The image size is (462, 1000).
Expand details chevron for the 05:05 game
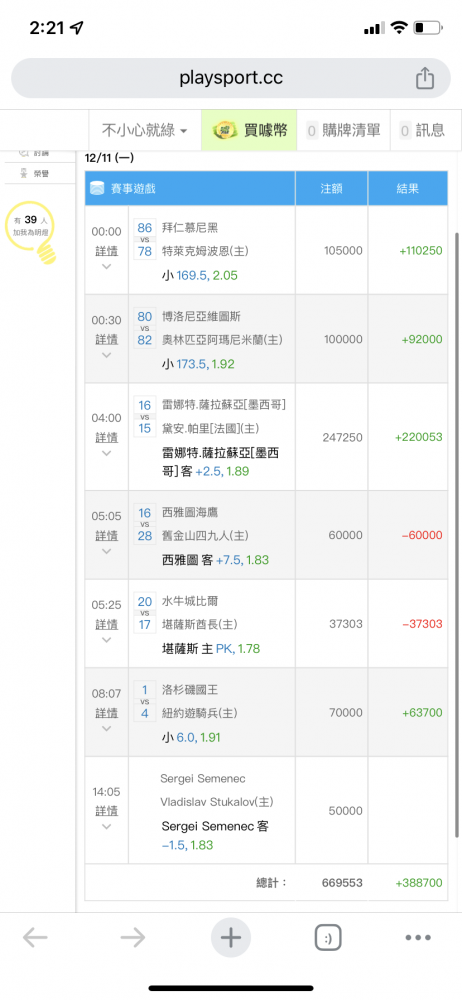(107, 550)
